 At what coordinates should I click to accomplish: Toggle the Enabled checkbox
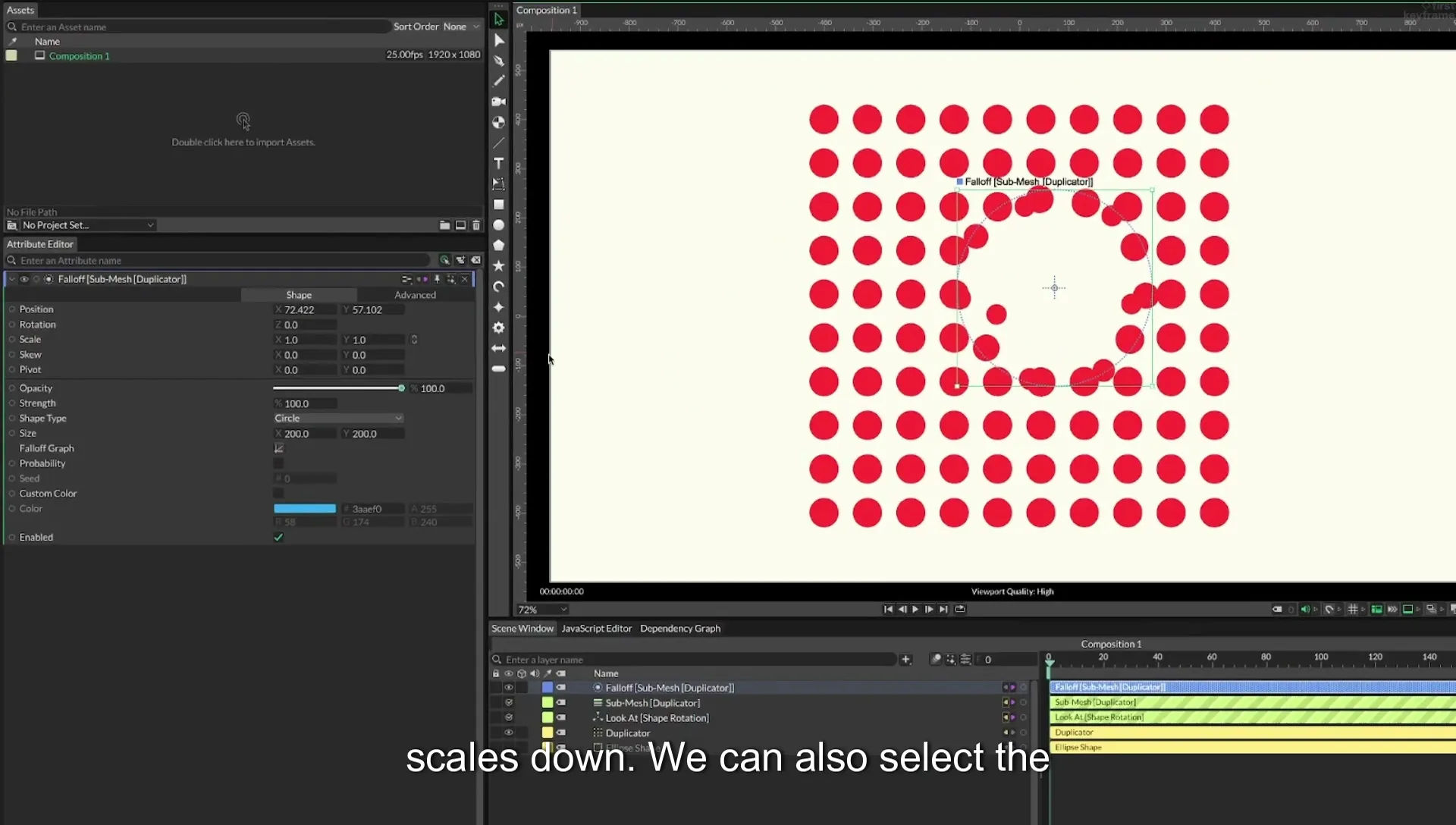tap(278, 538)
